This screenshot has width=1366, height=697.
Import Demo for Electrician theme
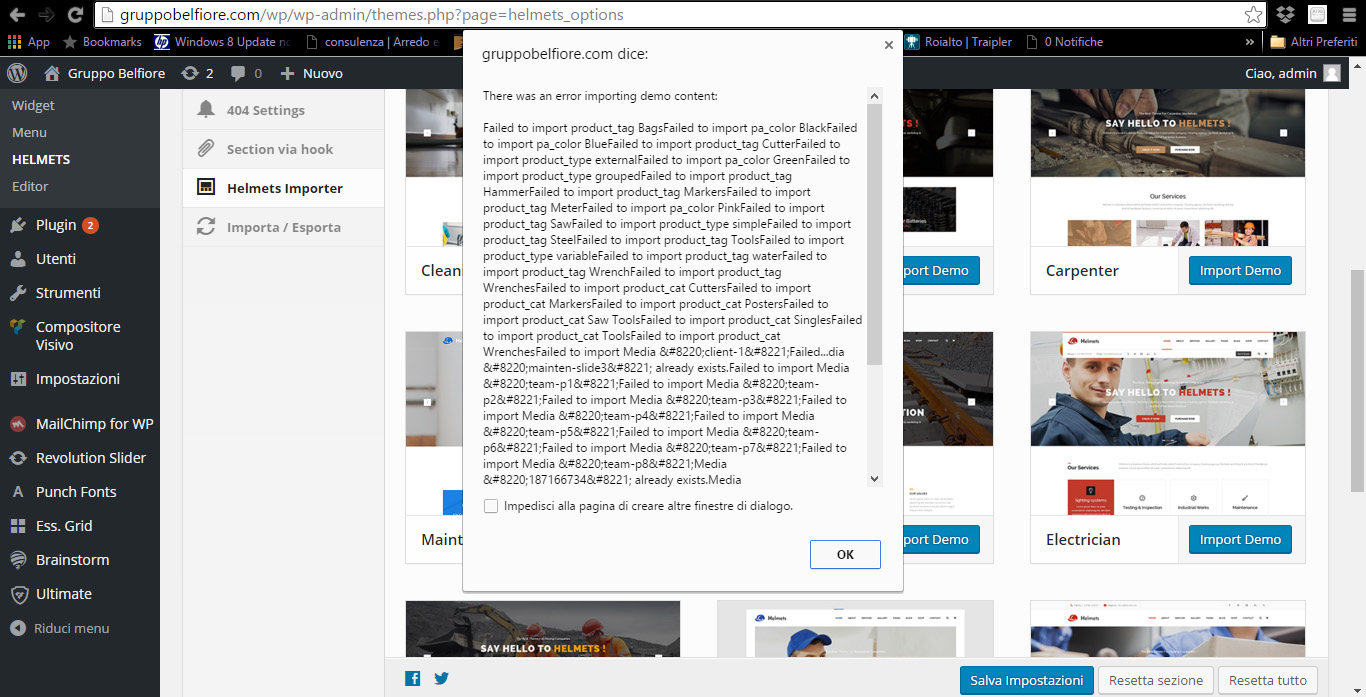[x=1240, y=539]
